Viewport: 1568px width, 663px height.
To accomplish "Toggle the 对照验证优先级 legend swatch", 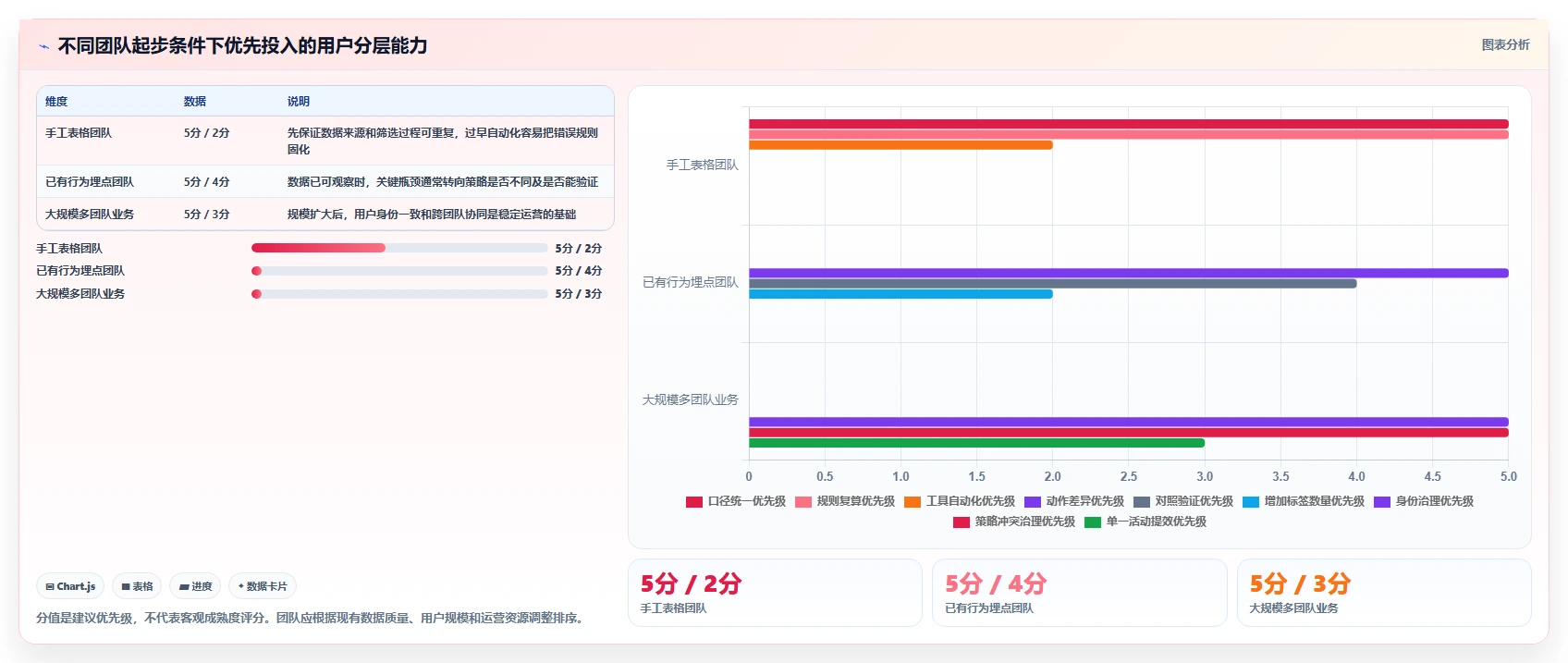I will coord(1142,501).
